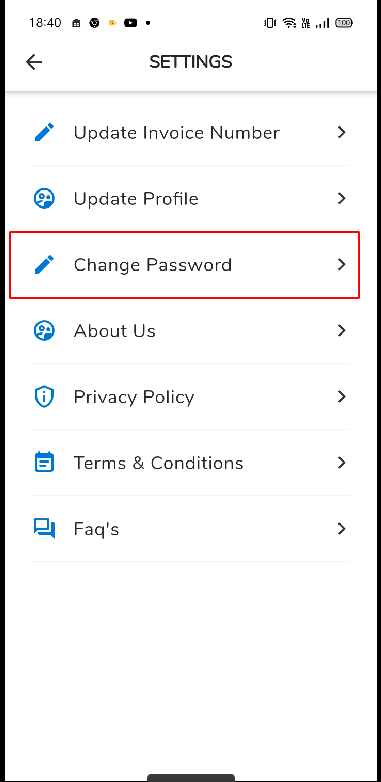Expand Update Invoice Number via its chevron
381x782 pixels.
click(x=342, y=132)
